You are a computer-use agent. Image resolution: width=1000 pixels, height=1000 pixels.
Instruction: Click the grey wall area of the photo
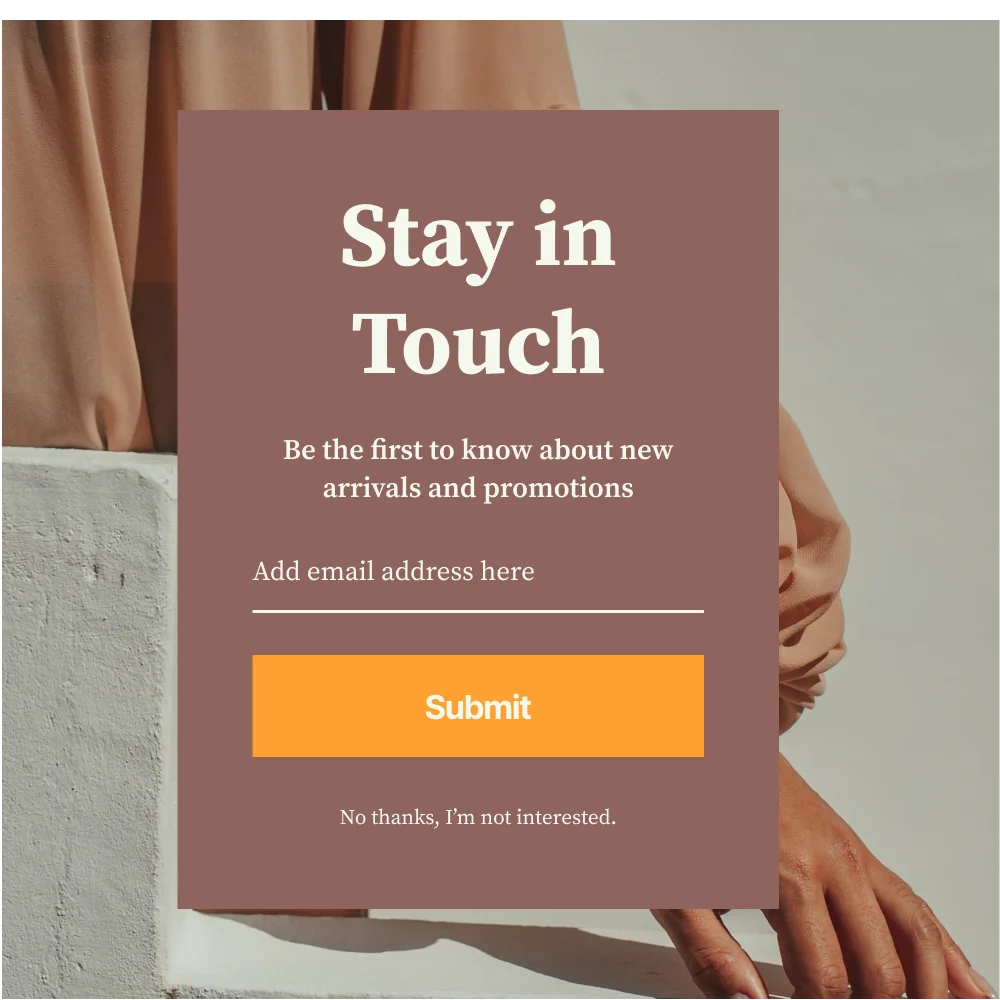pos(893,255)
